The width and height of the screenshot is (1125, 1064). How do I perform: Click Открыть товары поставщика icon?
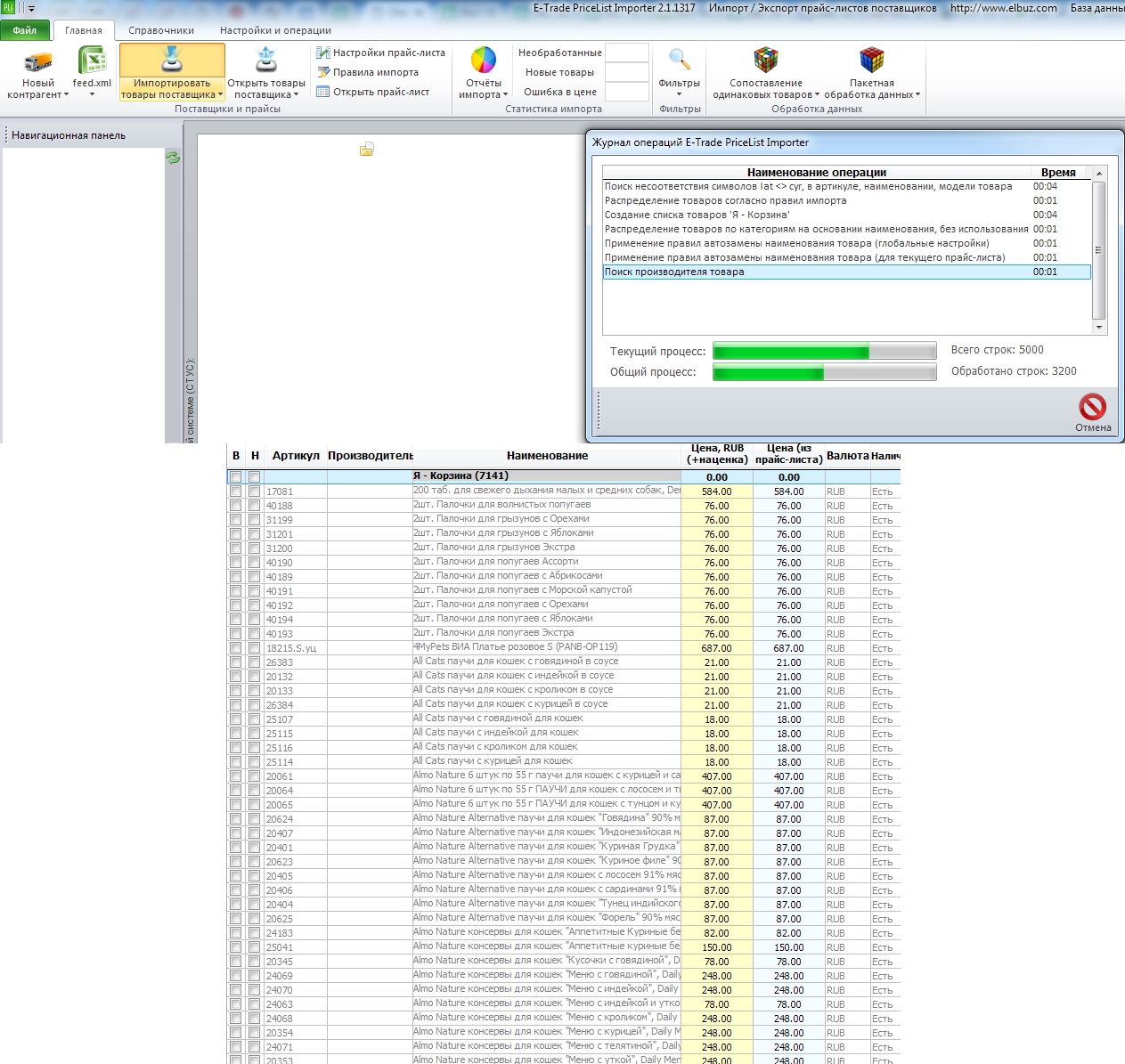coord(265,60)
